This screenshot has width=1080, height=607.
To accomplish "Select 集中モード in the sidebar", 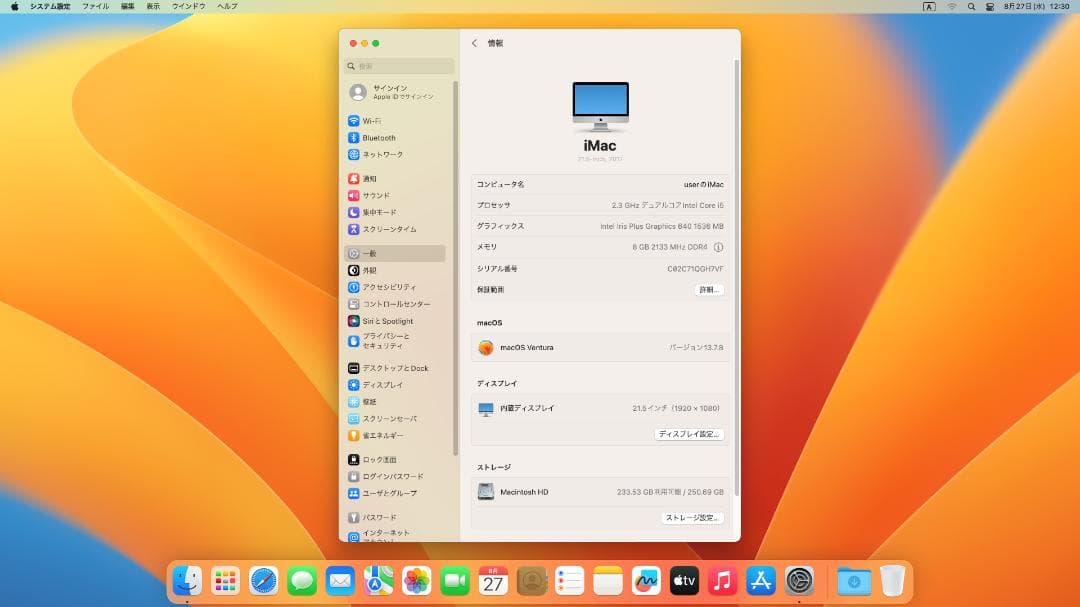I will [x=380, y=211].
